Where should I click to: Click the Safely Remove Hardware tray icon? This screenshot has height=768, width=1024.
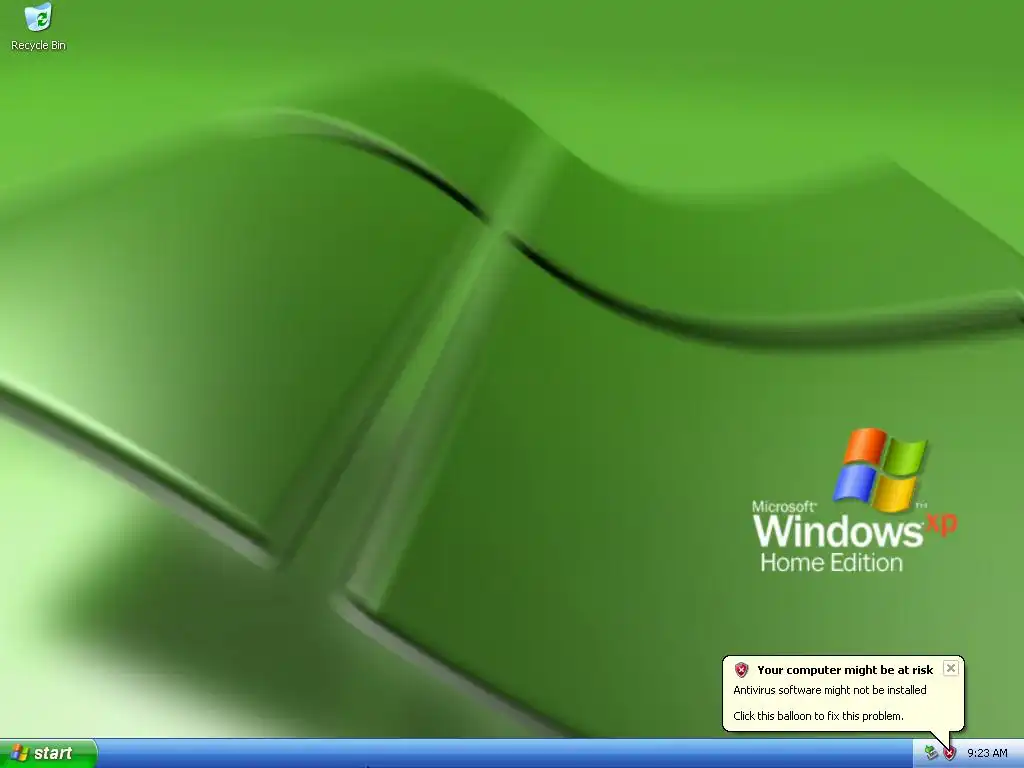[x=931, y=754]
